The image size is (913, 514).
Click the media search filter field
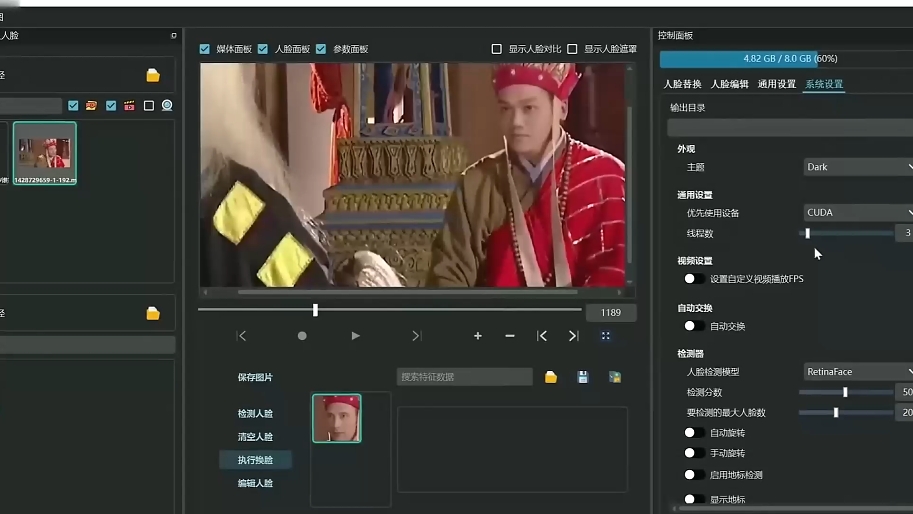pos(31,105)
